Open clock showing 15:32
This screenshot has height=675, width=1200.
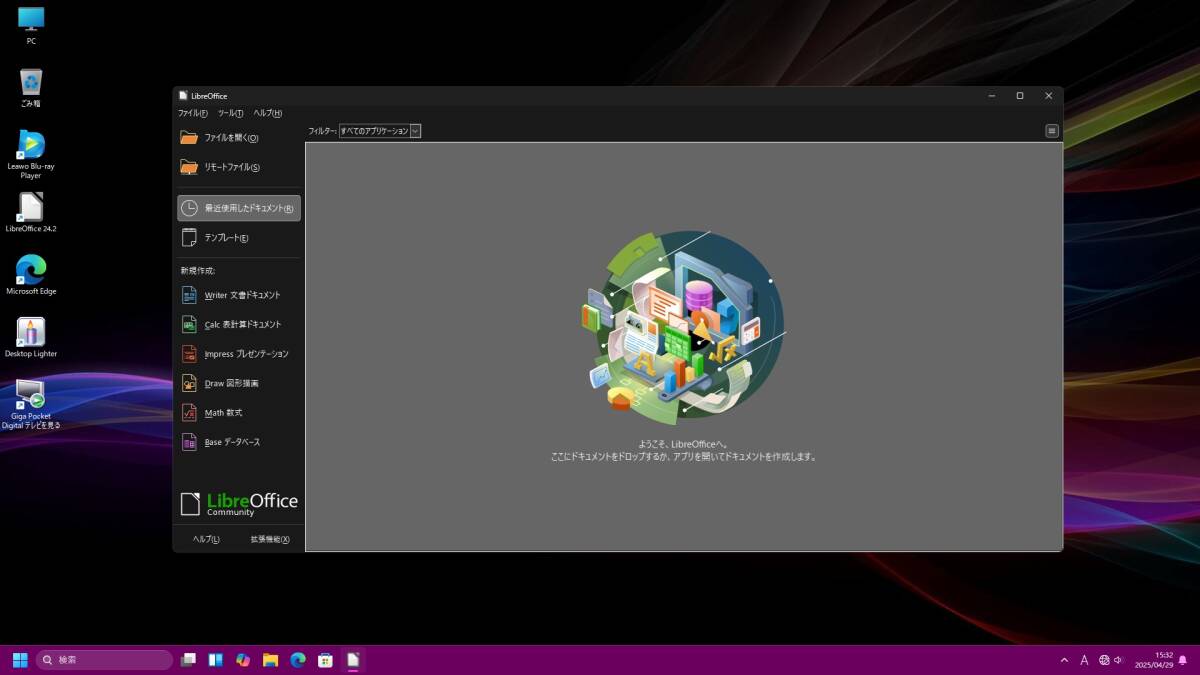pyautogui.click(x=1153, y=660)
